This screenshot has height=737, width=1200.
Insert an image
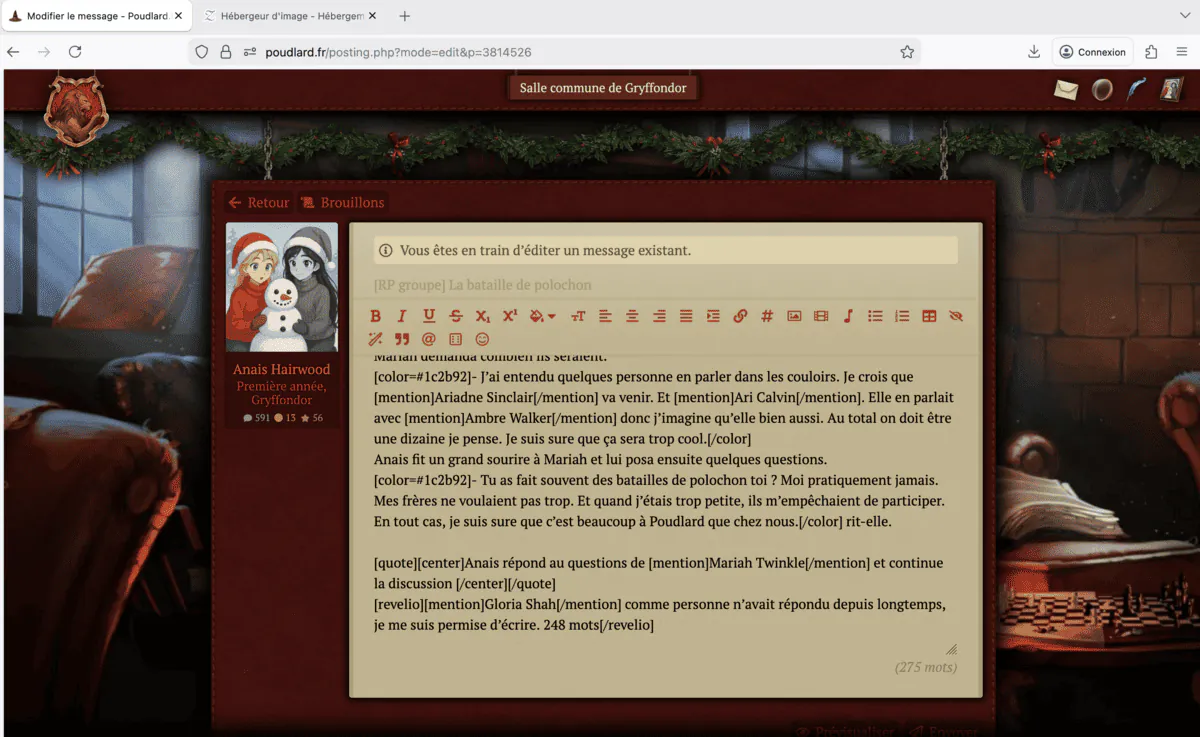pos(794,316)
